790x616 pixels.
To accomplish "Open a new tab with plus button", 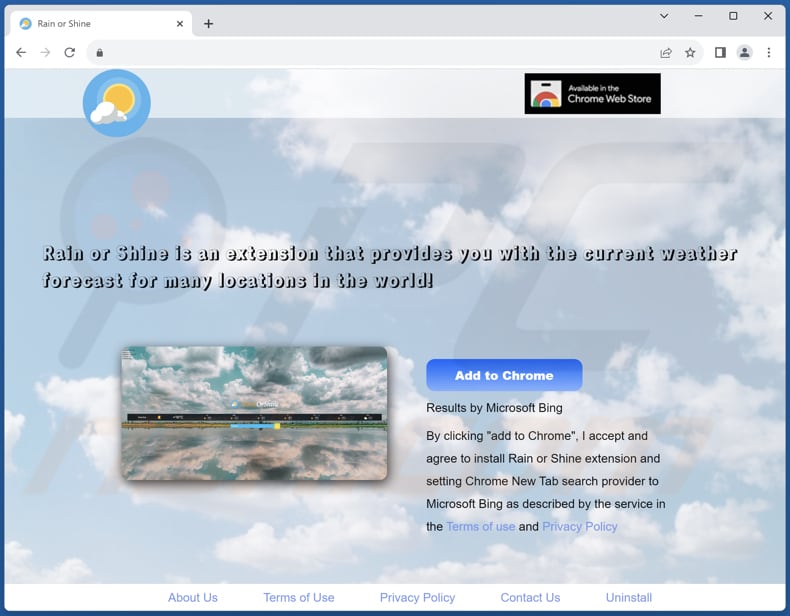I will click(x=209, y=24).
